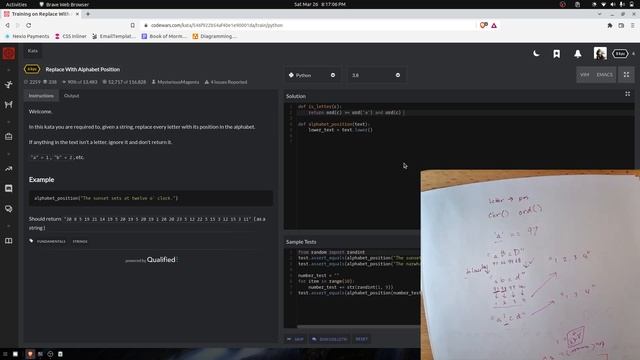
Task: Open the Brave Rewards triangle icon
Action: tap(494, 25)
